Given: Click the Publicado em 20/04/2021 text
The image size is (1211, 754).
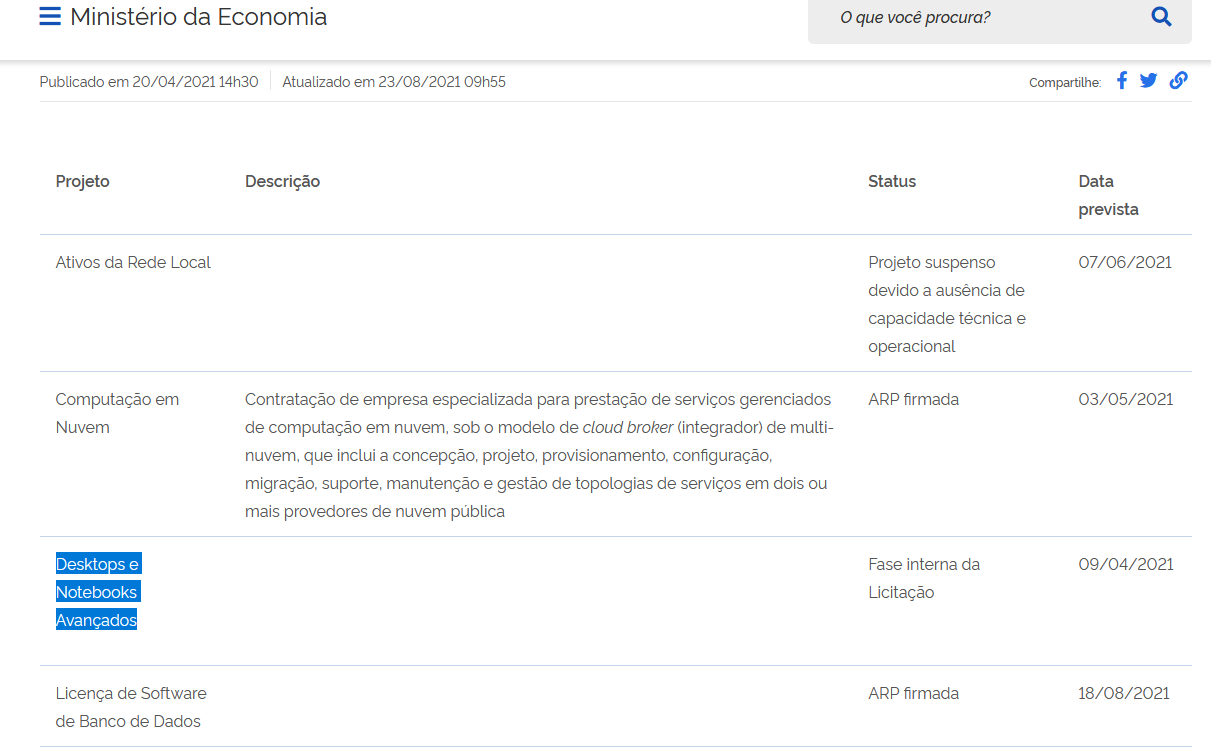Looking at the screenshot, I should pyautogui.click(x=148, y=82).
